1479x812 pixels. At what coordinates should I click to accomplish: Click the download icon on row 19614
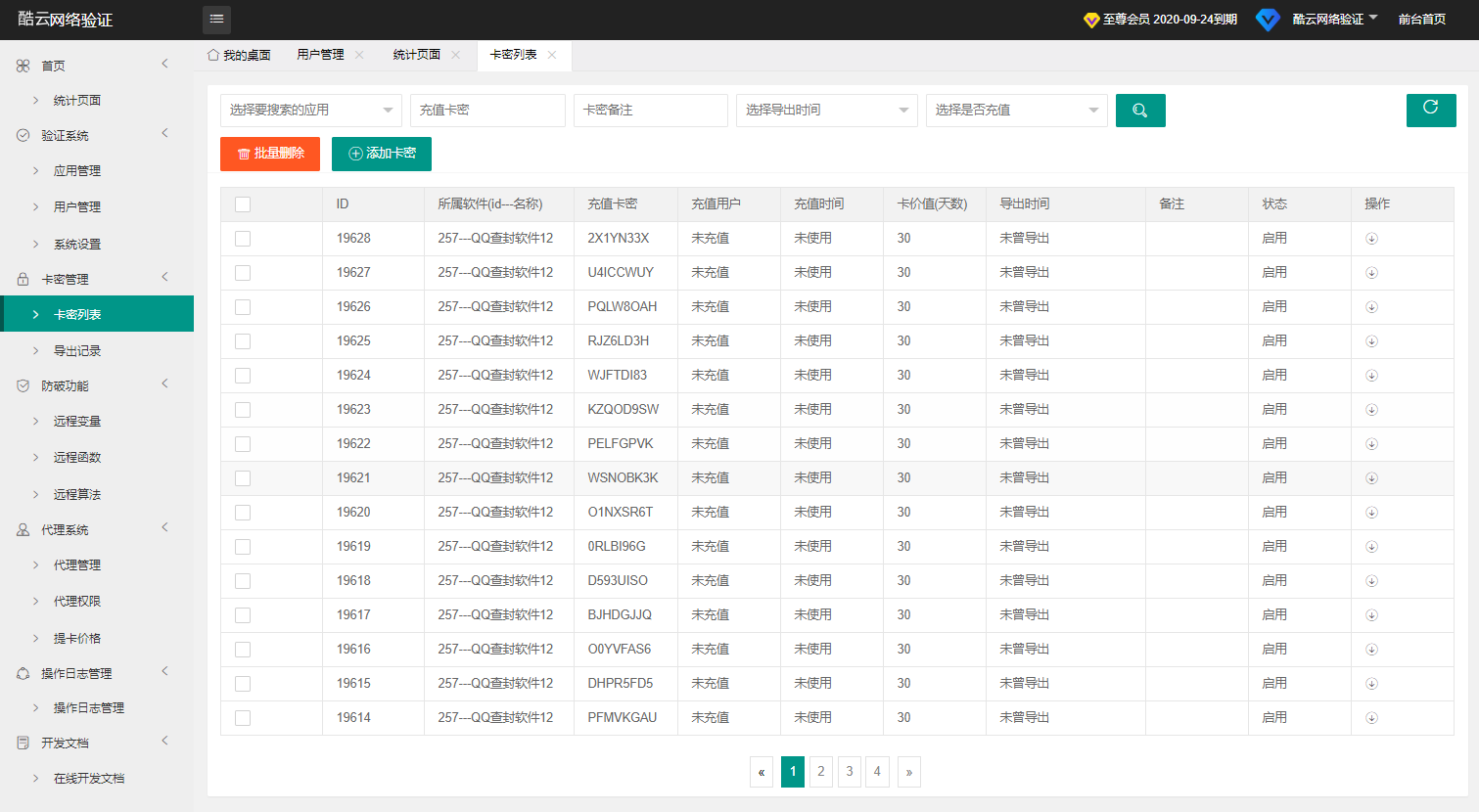[x=1371, y=717]
